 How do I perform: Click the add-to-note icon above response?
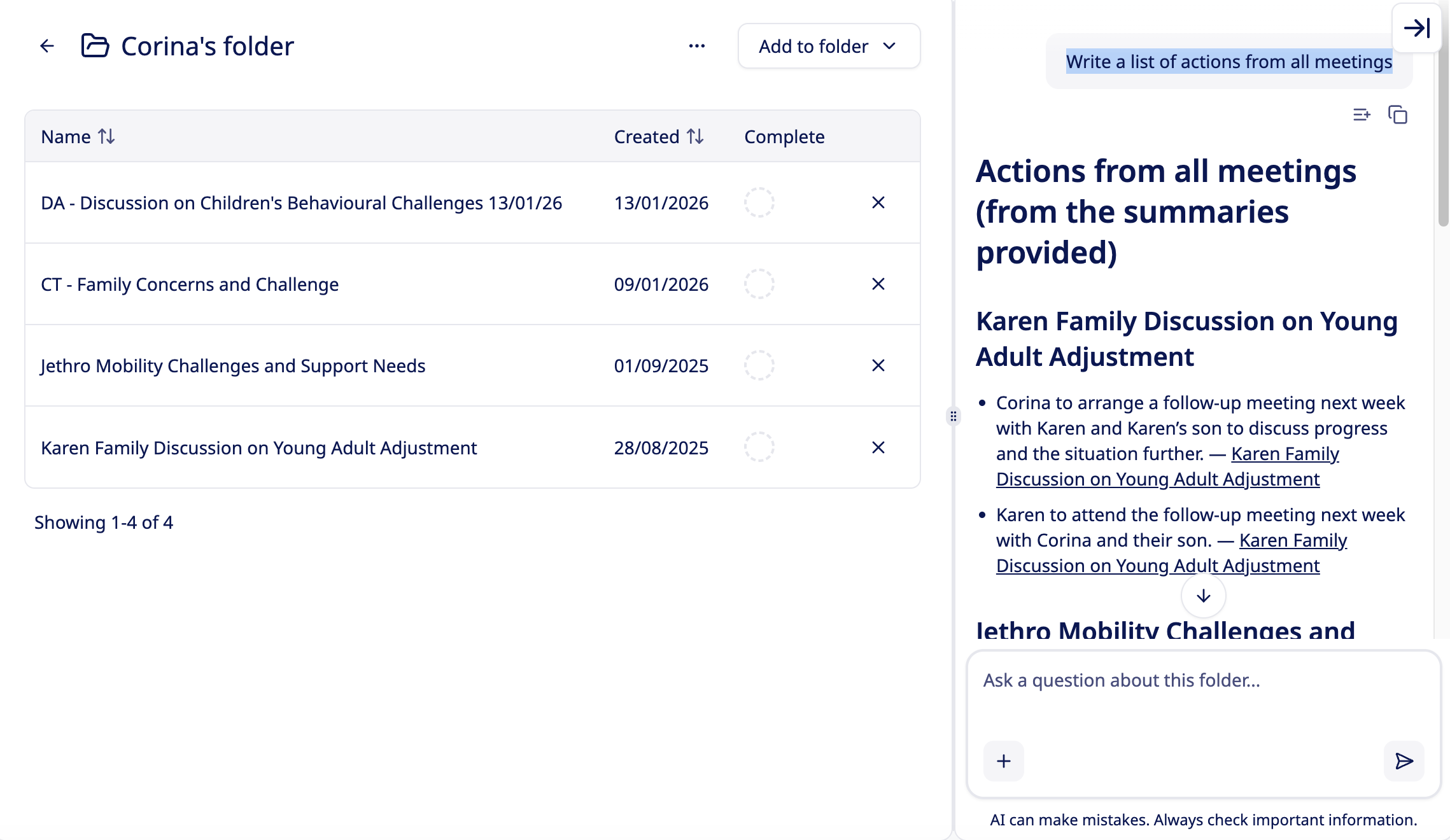(x=1362, y=115)
